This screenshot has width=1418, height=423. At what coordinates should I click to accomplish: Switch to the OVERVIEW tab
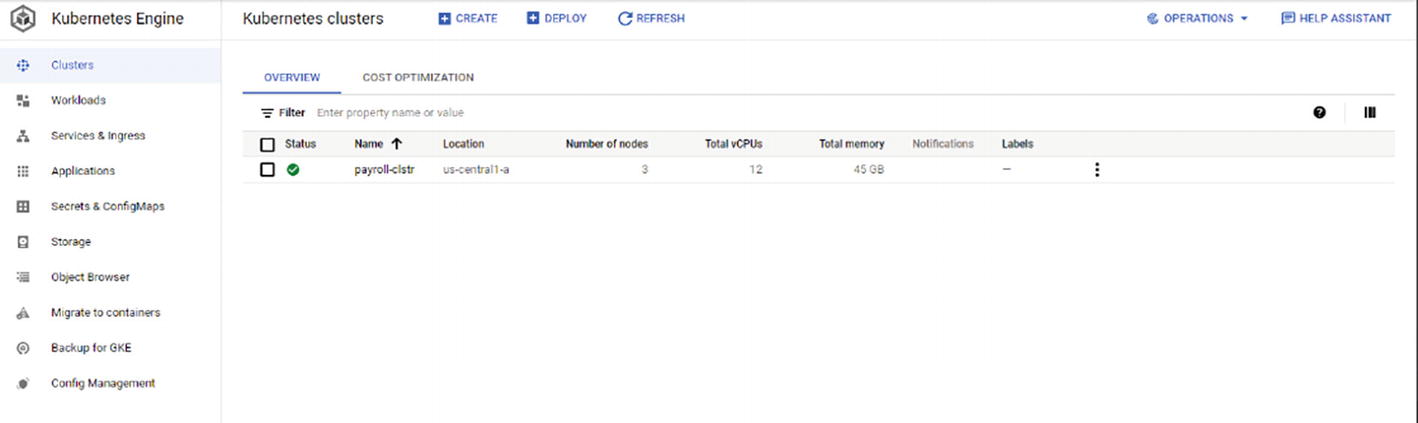(x=292, y=77)
